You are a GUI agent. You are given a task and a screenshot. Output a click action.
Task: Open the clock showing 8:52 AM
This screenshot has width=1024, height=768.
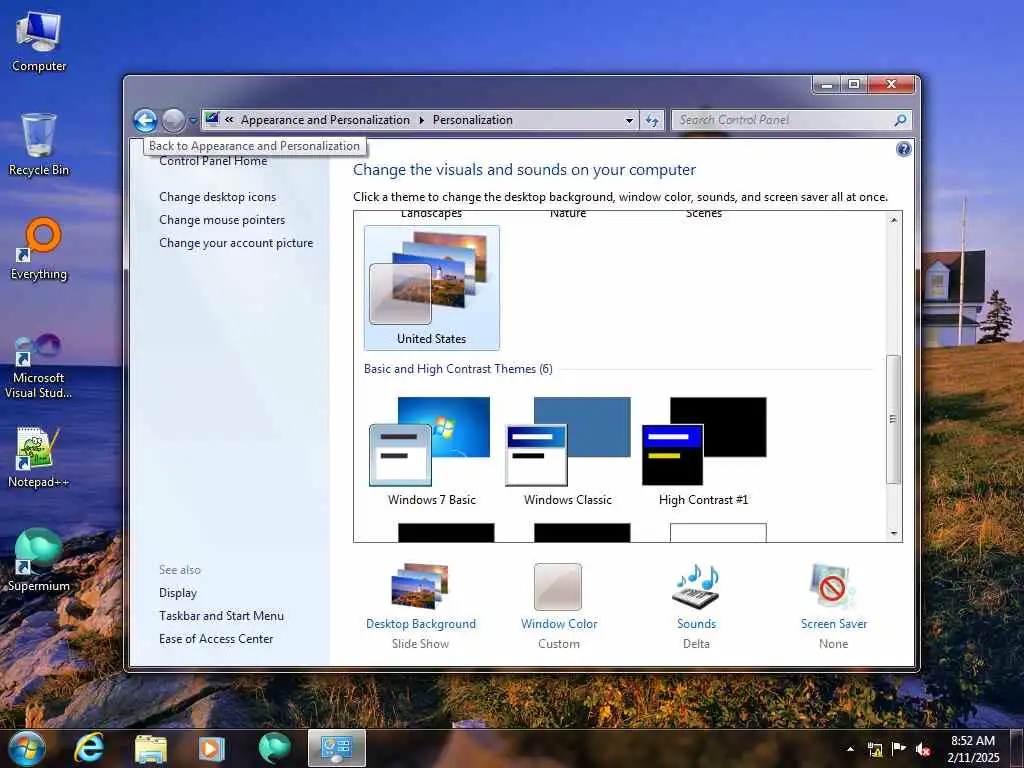pyautogui.click(x=973, y=749)
